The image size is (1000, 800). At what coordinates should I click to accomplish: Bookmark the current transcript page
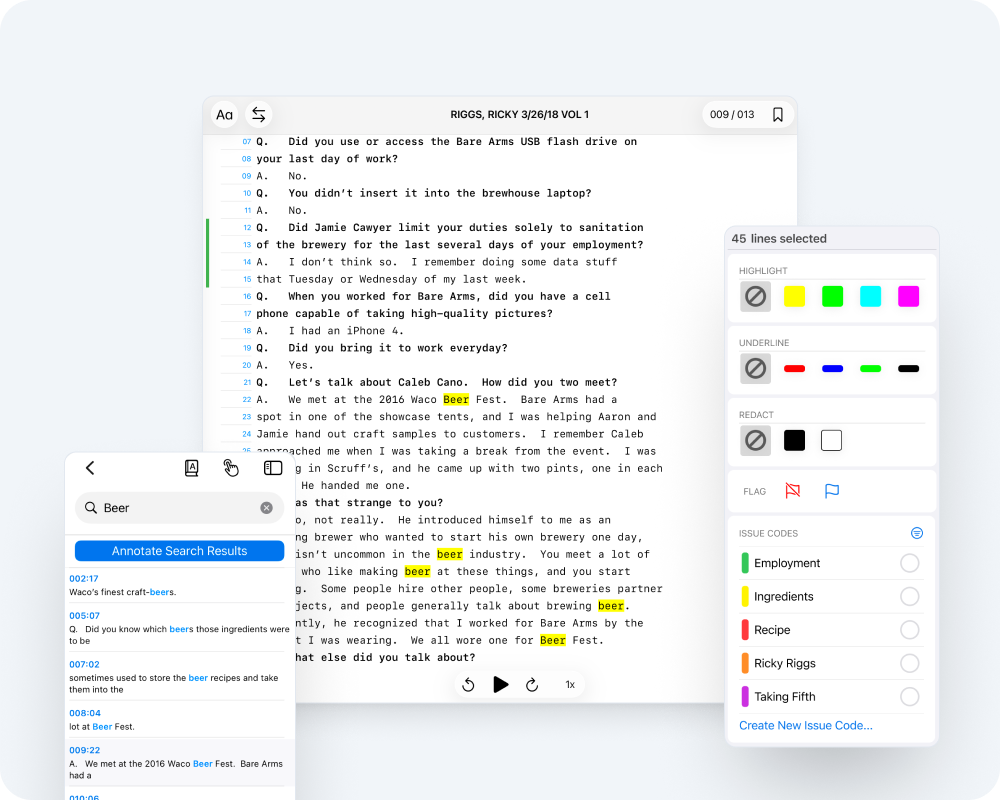pos(777,115)
